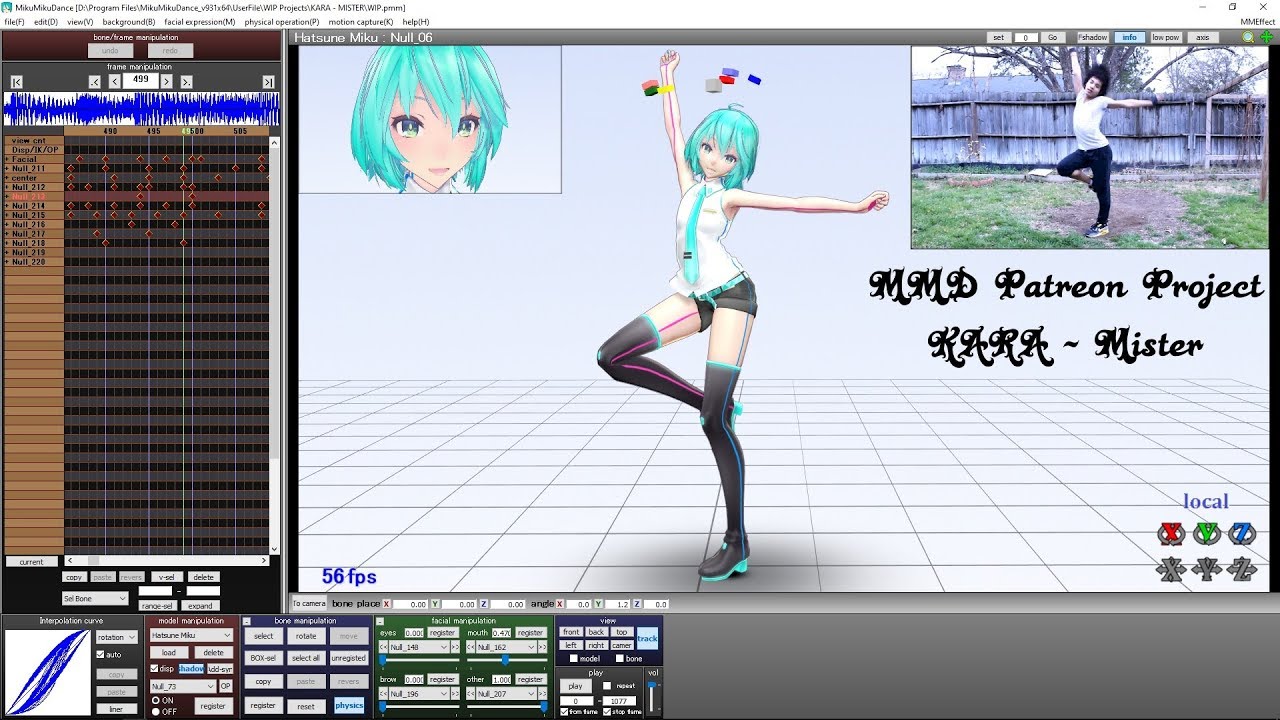The width and height of the screenshot is (1280, 720).
Task: Click the BOX-sel button
Action: 263,658
